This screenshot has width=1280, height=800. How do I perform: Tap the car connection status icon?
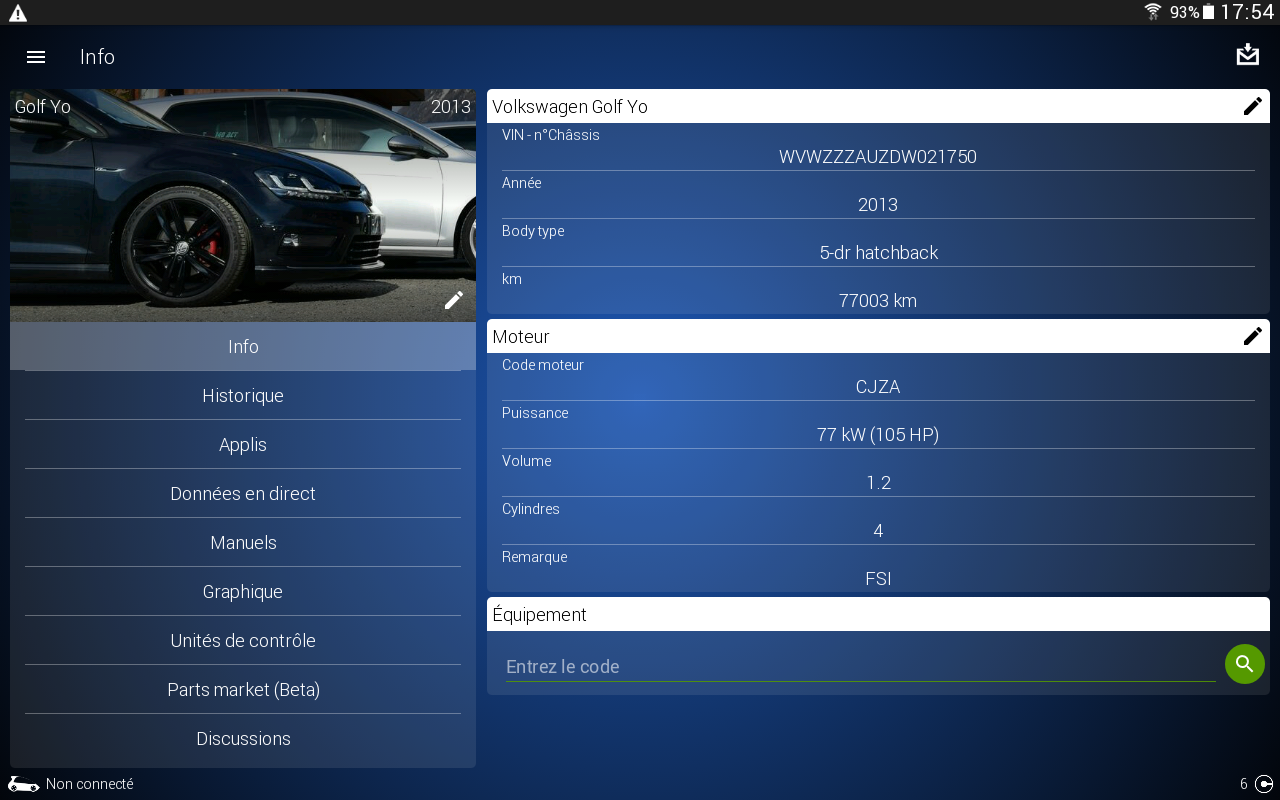click(x=24, y=784)
